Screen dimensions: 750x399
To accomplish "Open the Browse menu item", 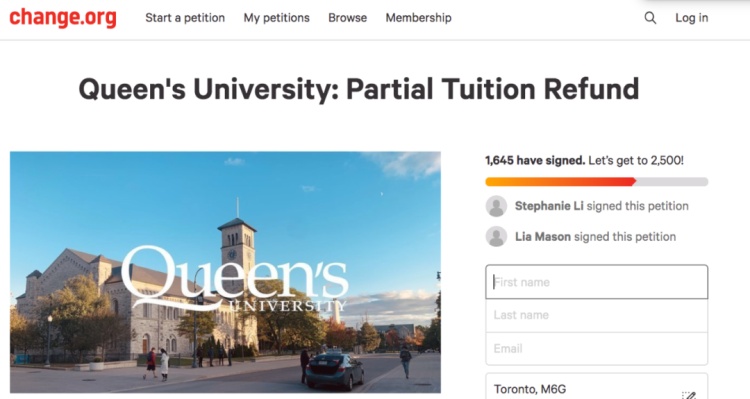I will coord(348,18).
